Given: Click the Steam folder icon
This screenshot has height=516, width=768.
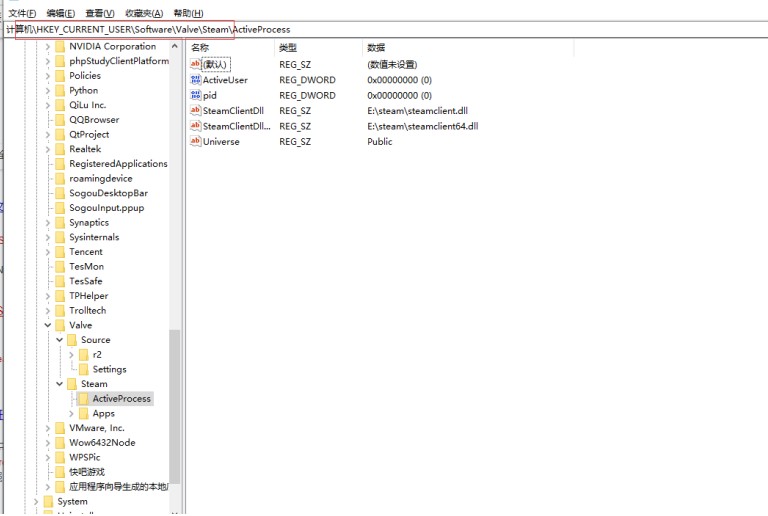Looking at the screenshot, I should point(72,384).
